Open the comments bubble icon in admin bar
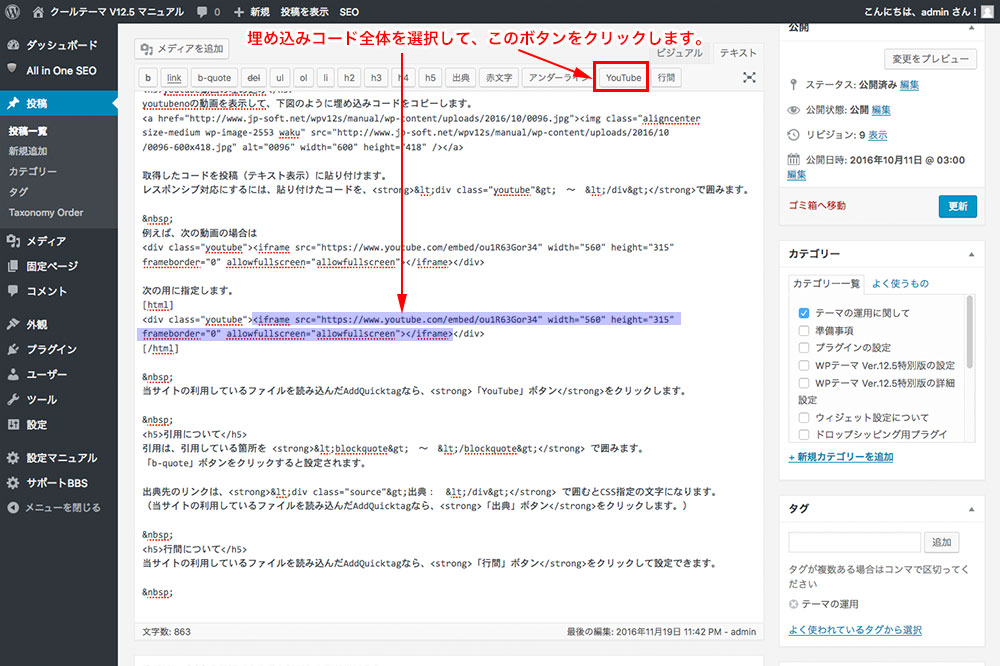1000x666 pixels. click(202, 11)
